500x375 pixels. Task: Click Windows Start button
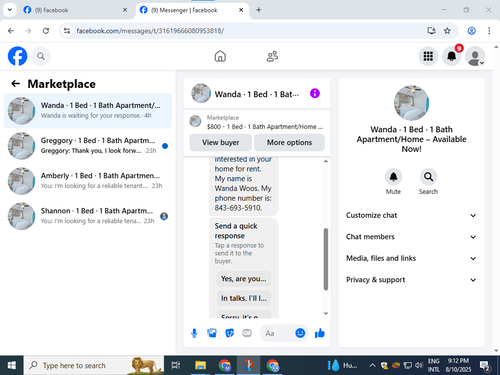12,365
